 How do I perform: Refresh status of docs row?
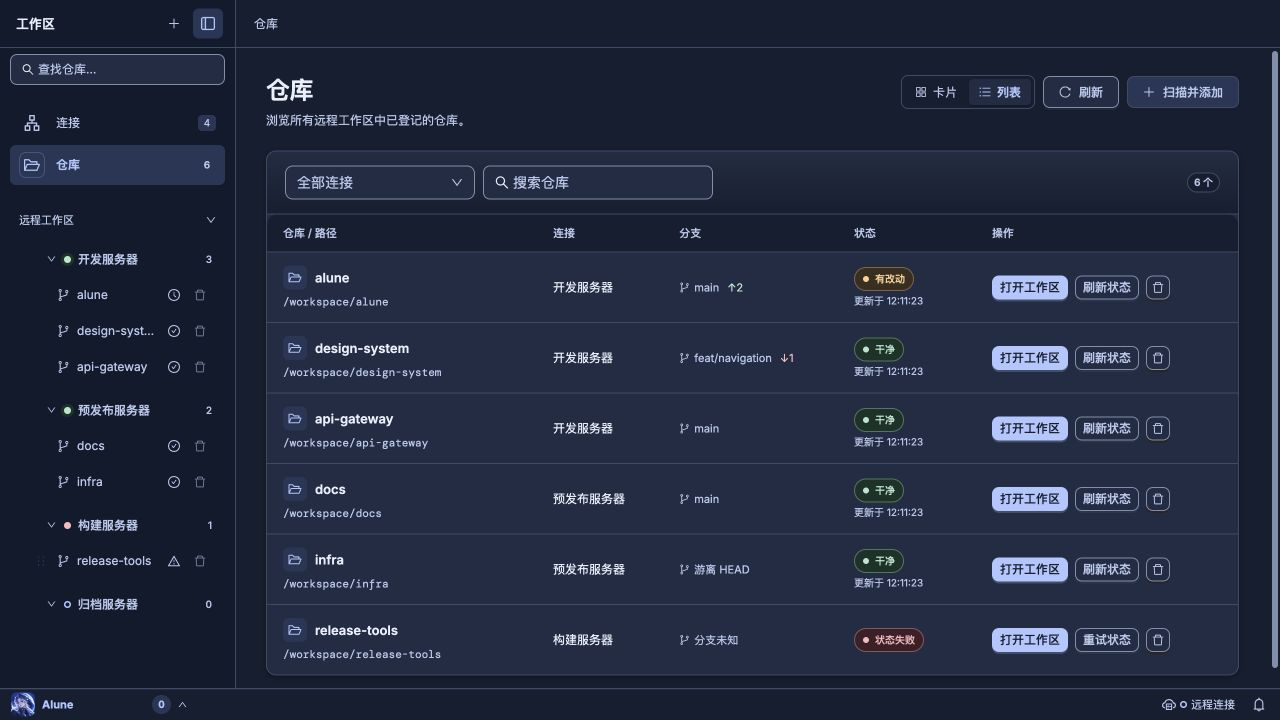(1107, 499)
